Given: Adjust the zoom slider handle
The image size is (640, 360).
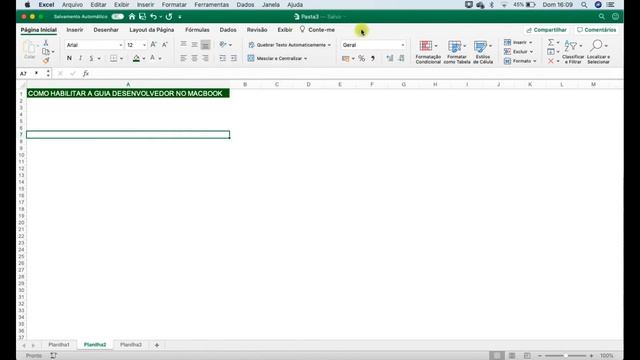Looking at the screenshot, I should click(x=566, y=356).
